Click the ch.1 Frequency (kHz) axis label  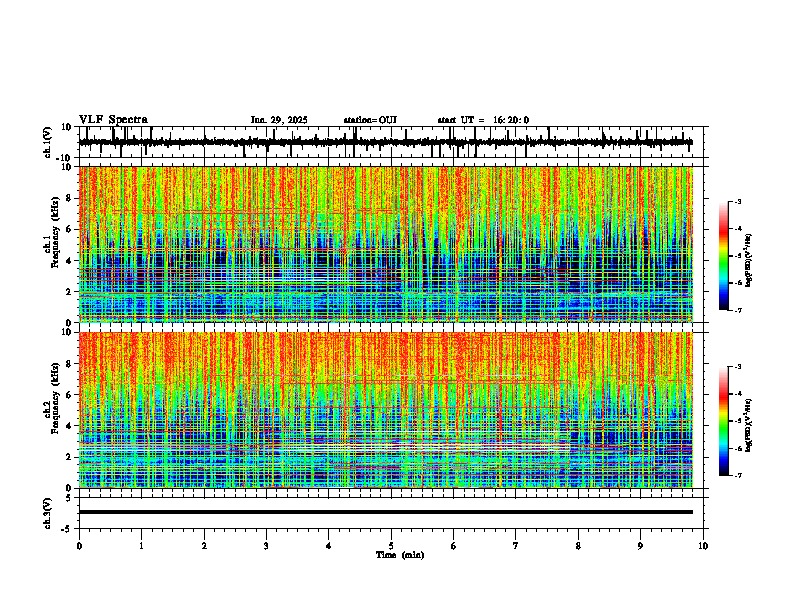(54, 233)
